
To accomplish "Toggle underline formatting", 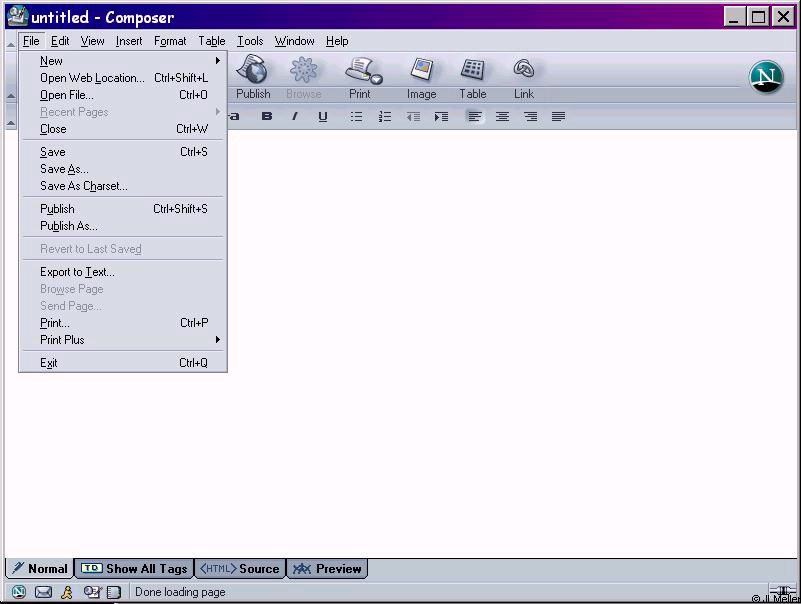I will pyautogui.click(x=322, y=117).
